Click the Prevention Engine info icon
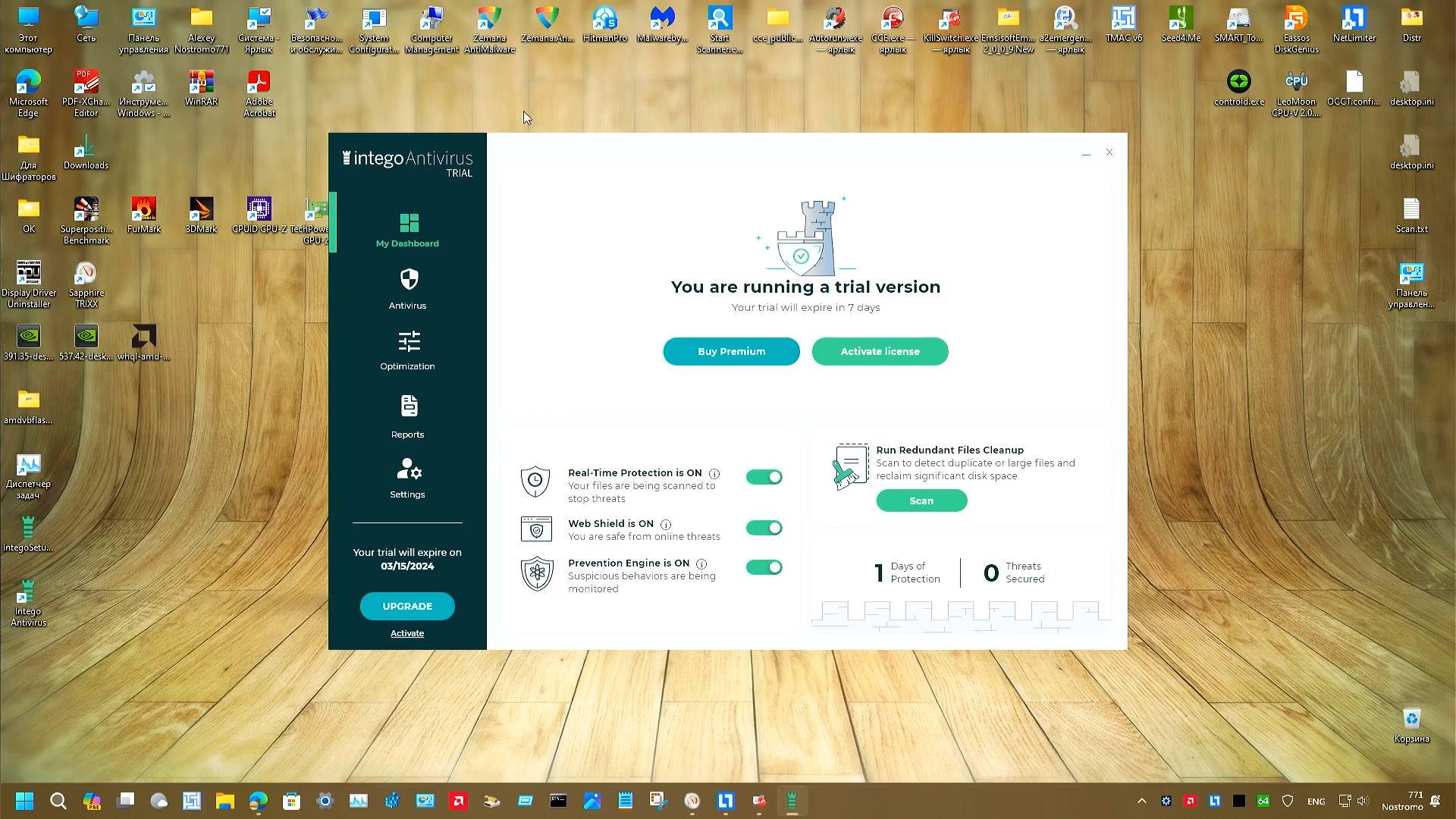Screen dimensions: 1456x819 701,563
